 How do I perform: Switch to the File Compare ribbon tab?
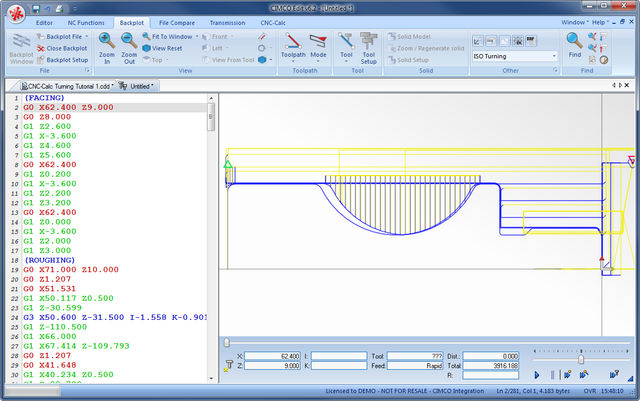click(177, 23)
